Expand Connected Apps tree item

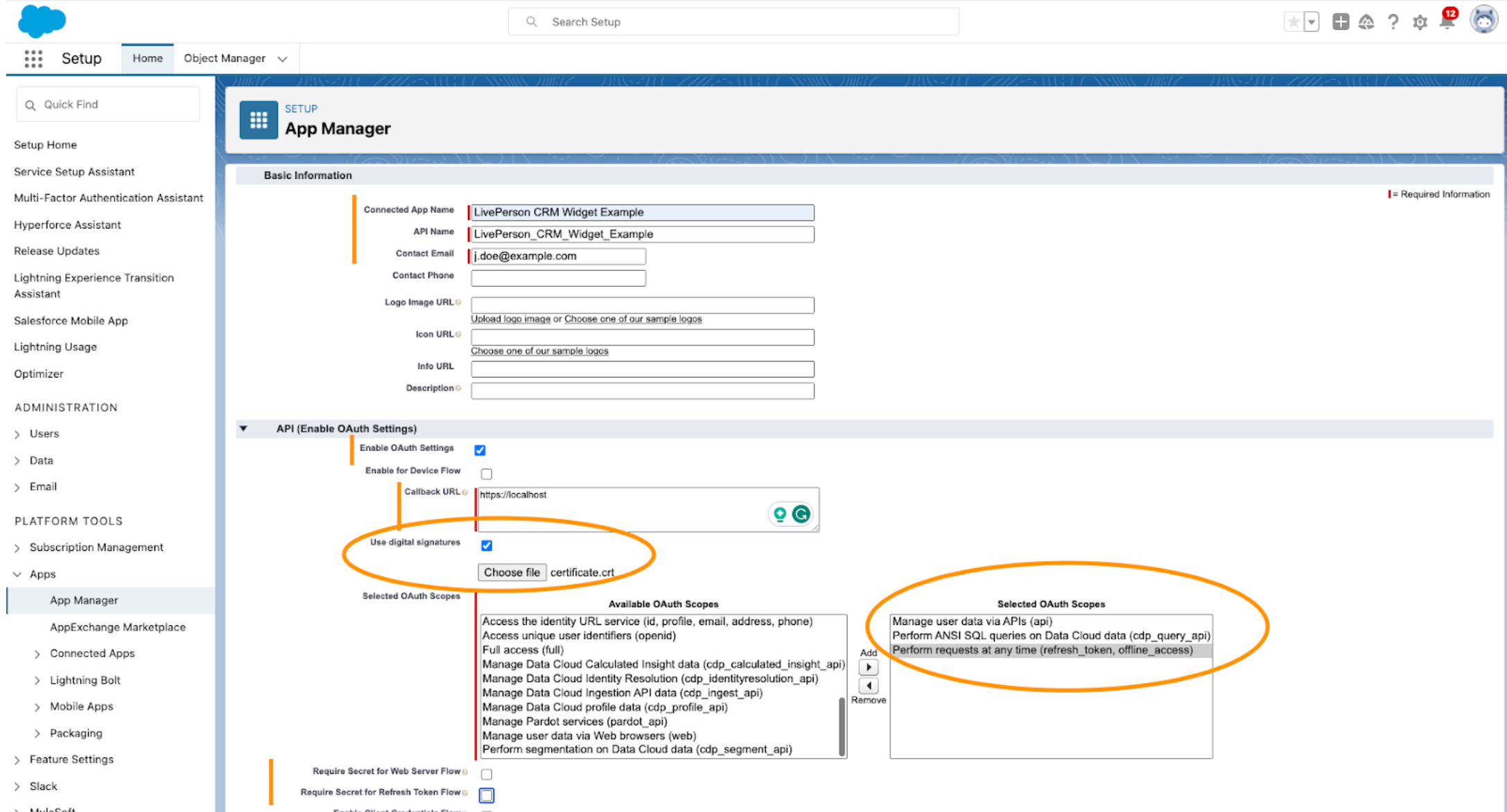[x=37, y=654]
